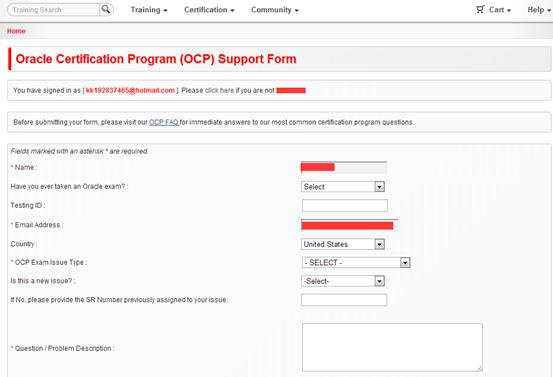553x377 pixels.
Task: Click the Problem Description text area
Action: coord(392,347)
